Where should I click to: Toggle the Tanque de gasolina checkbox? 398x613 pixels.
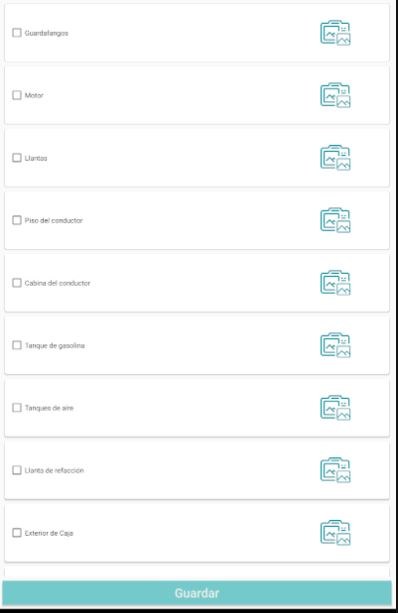(x=17, y=345)
